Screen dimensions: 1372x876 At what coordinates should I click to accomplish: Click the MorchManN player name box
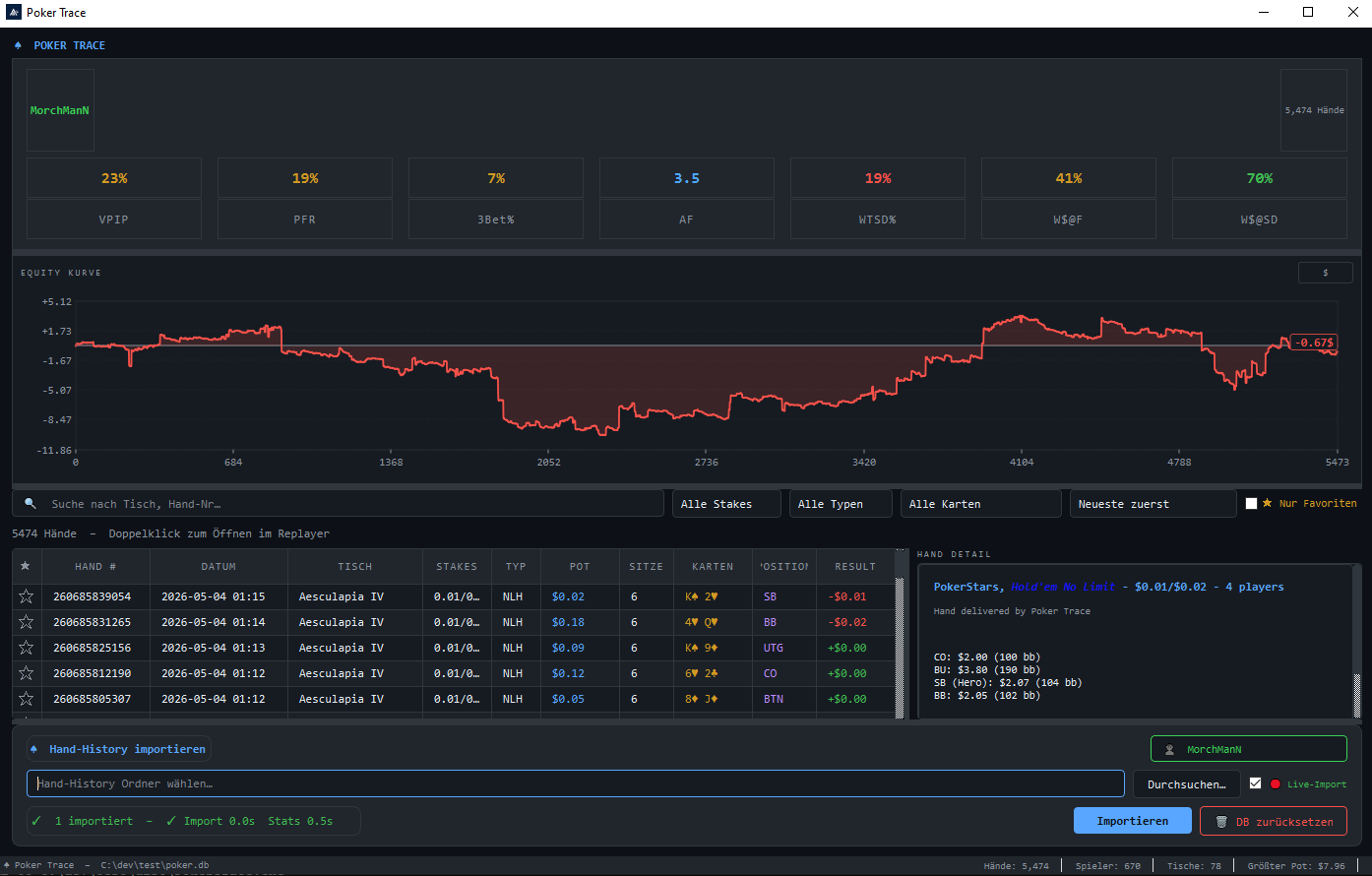[60, 110]
